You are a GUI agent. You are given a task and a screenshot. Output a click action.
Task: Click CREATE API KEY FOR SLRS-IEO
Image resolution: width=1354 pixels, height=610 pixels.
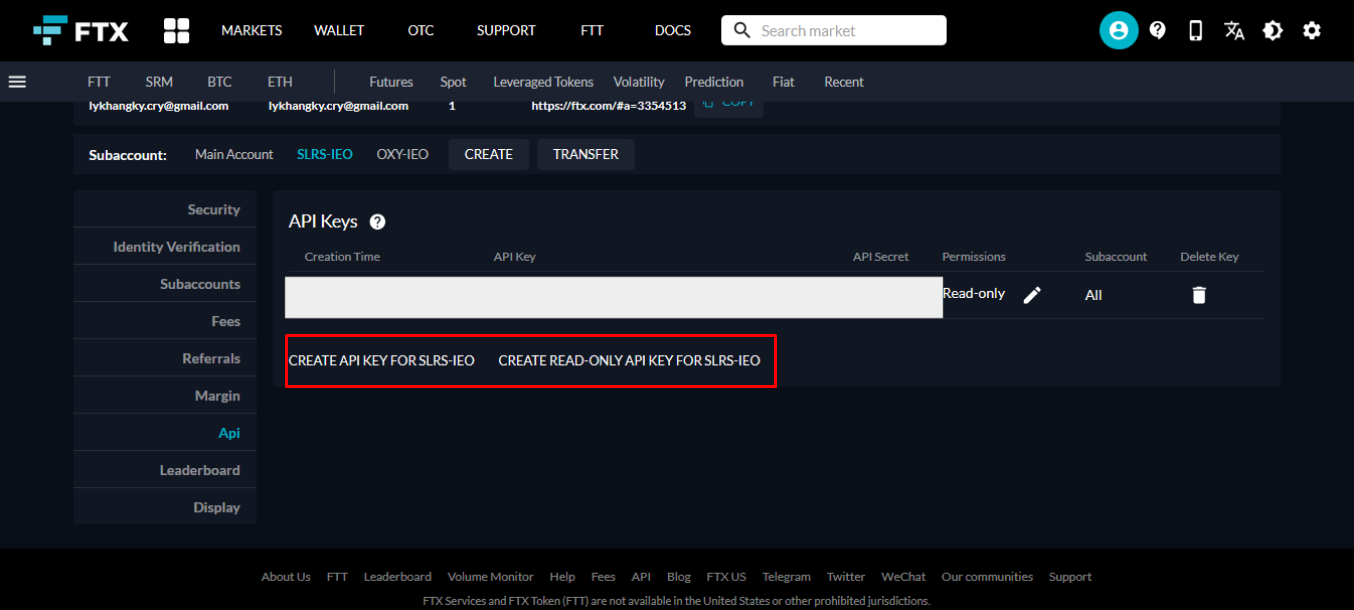coord(381,360)
